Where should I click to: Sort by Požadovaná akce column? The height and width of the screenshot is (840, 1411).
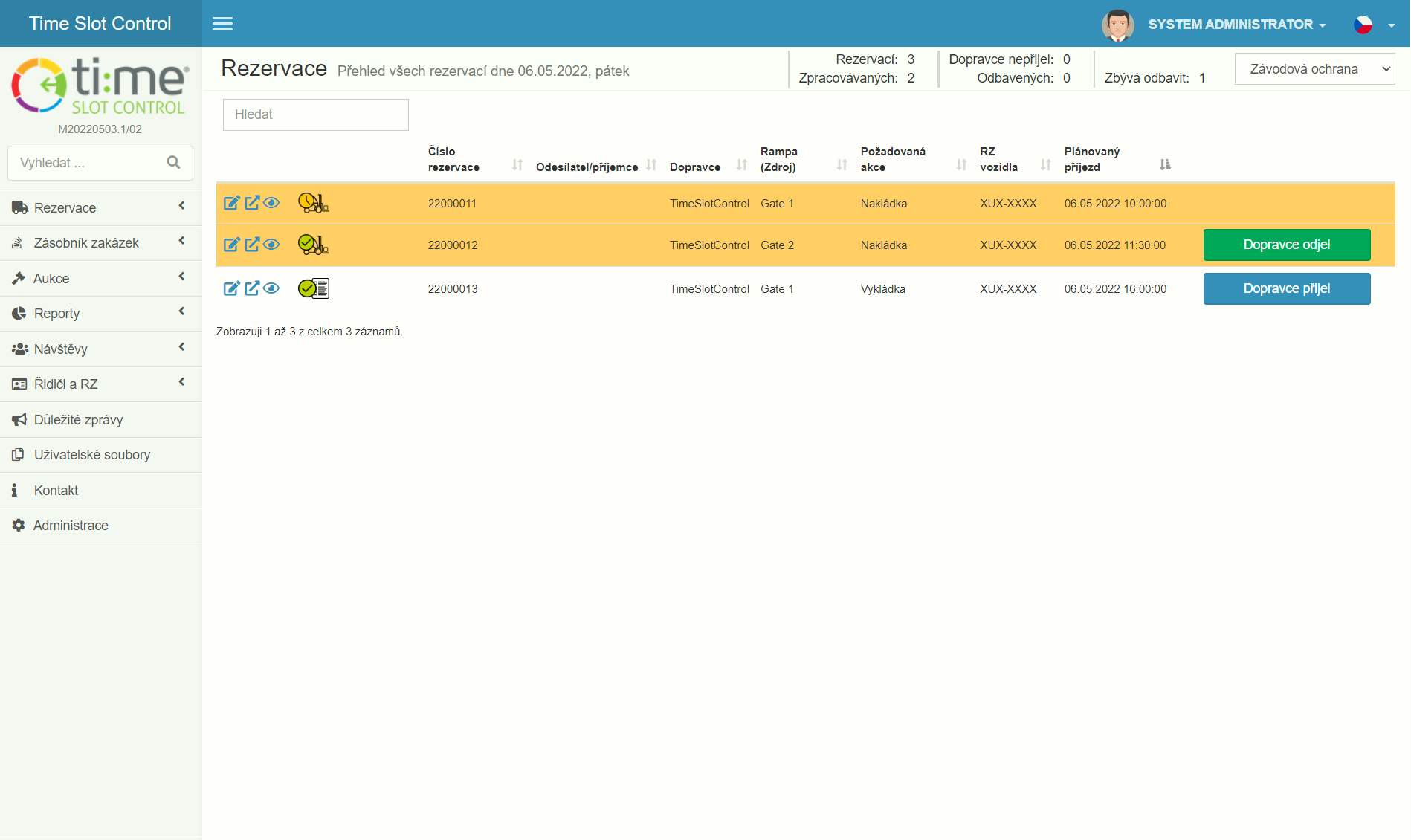(x=913, y=159)
